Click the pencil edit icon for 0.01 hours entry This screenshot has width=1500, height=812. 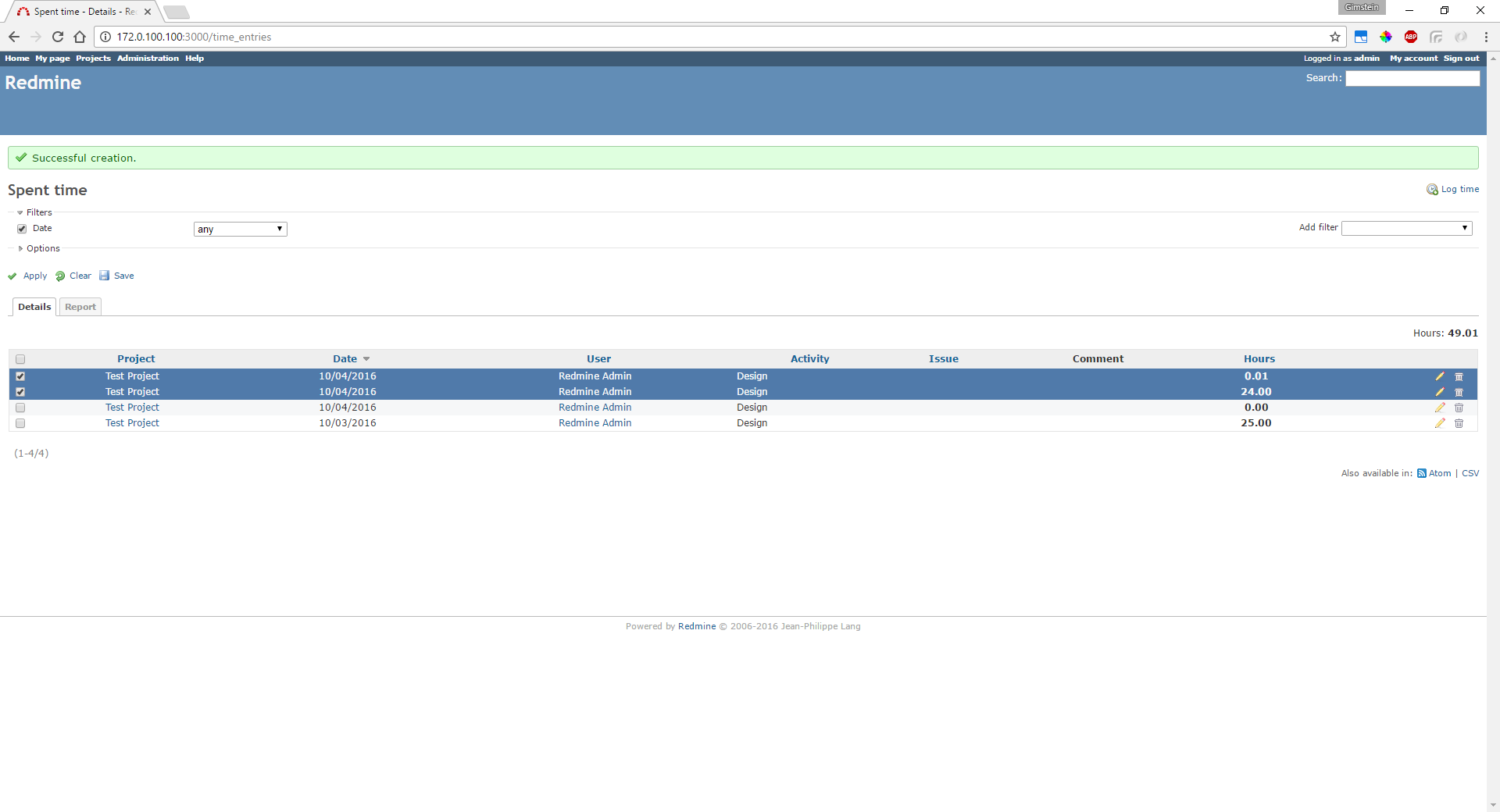1439,376
